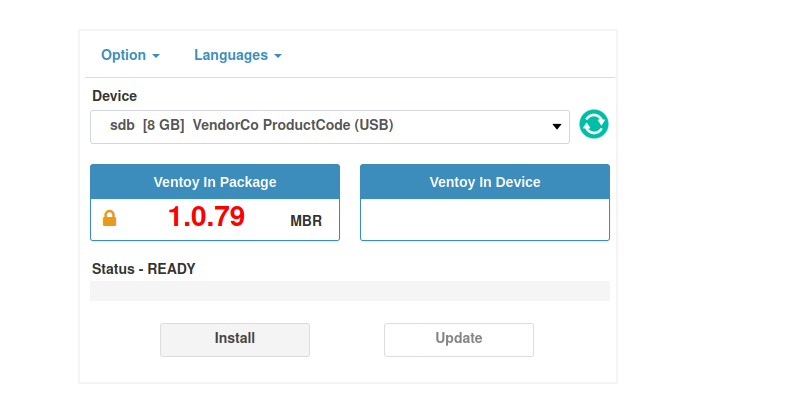The width and height of the screenshot is (803, 400).
Task: Click the empty Ventoy In Device box
Action: pyautogui.click(x=485, y=219)
